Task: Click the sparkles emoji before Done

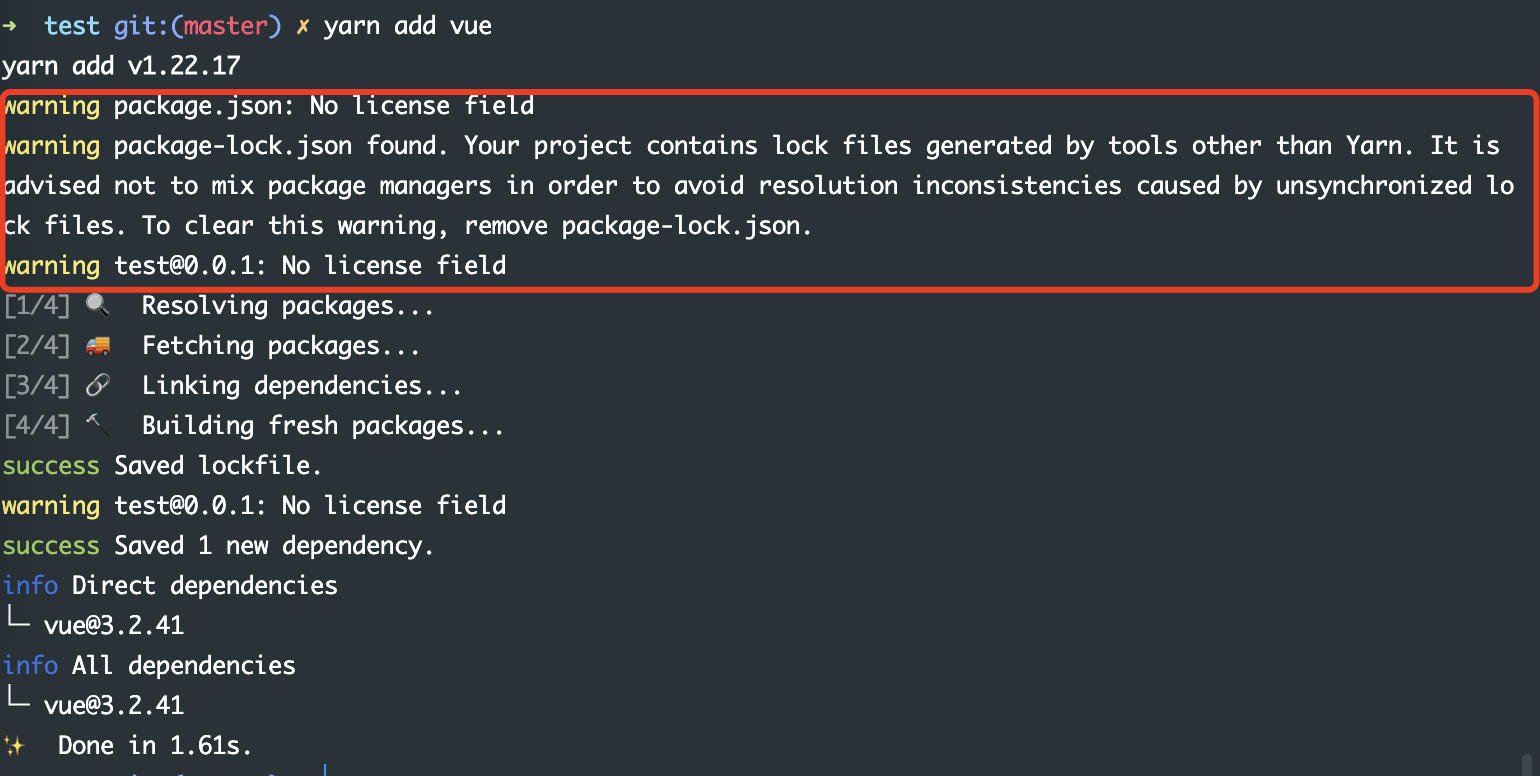Action: coord(13,745)
